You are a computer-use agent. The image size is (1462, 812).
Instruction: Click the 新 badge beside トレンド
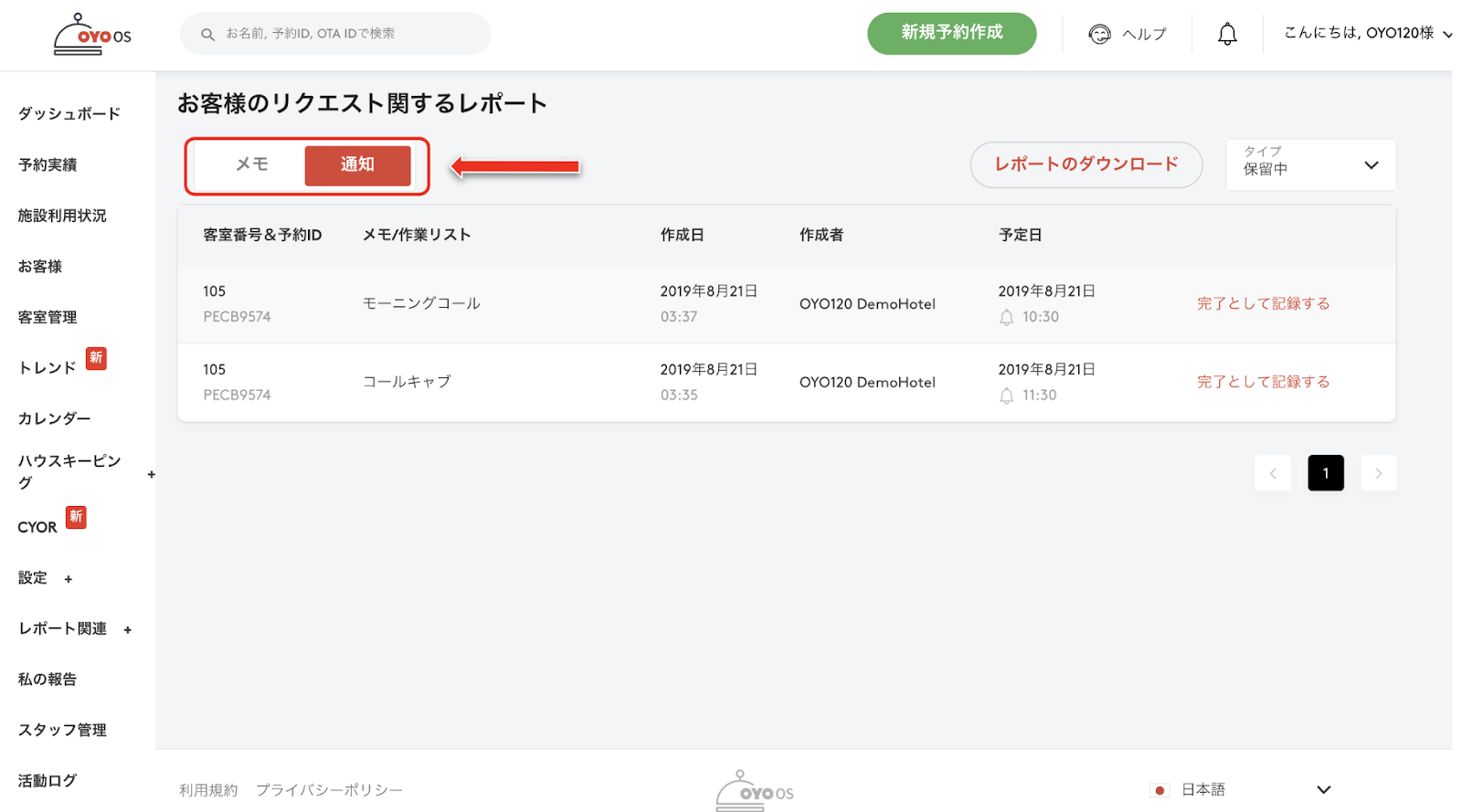96,358
